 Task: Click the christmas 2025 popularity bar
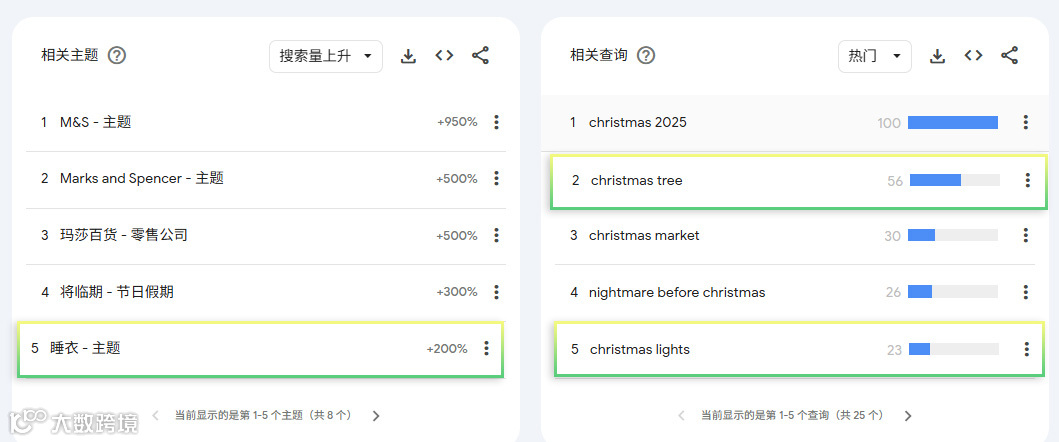[x=953, y=122]
